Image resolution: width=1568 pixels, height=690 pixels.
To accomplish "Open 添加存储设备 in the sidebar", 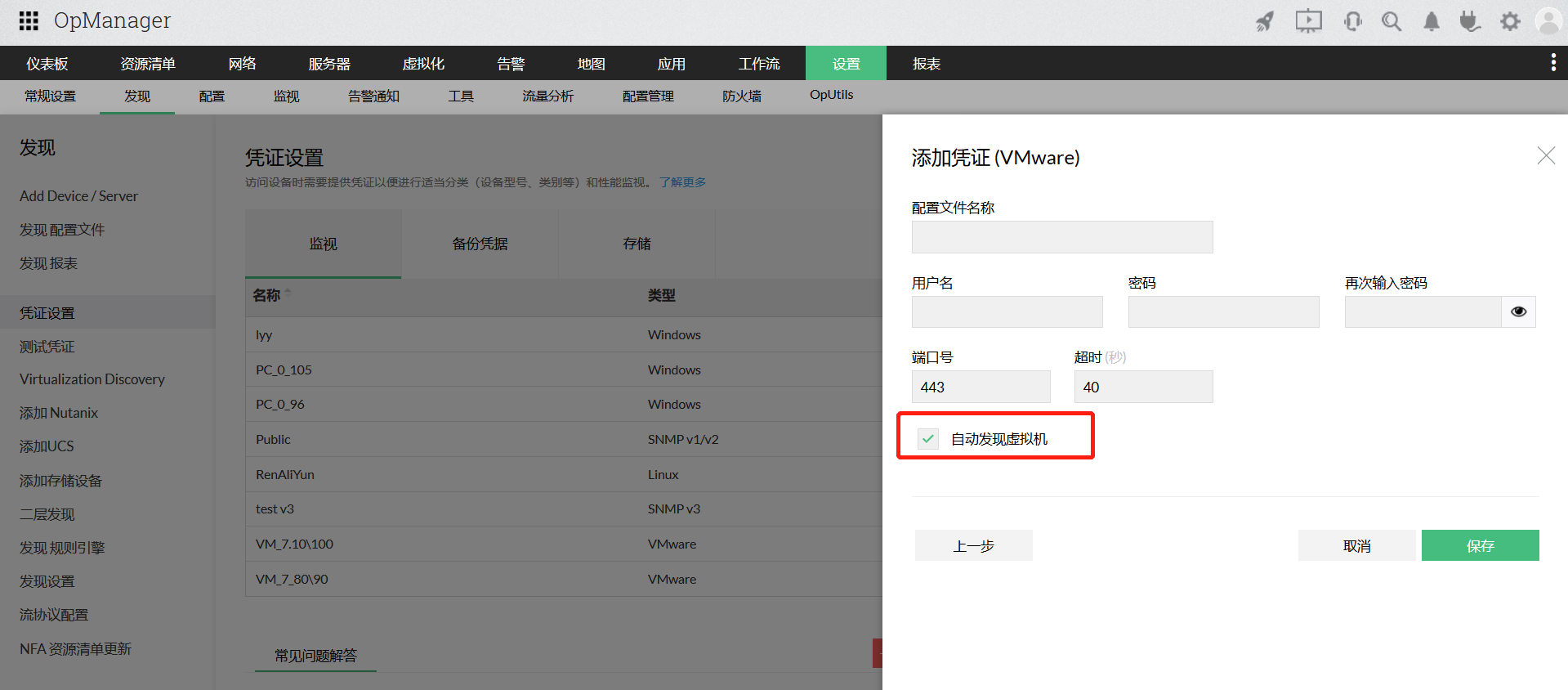I will tap(60, 481).
